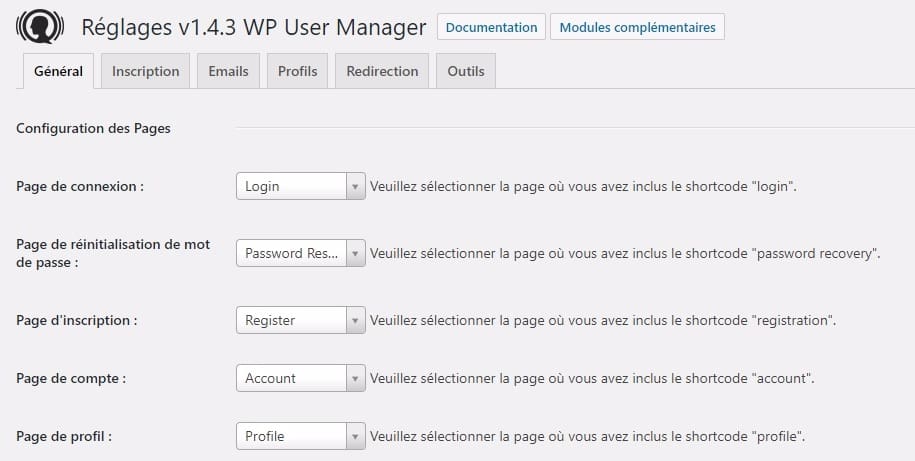915x461 pixels.
Task: Switch to the Inscription tab
Action: click(145, 71)
